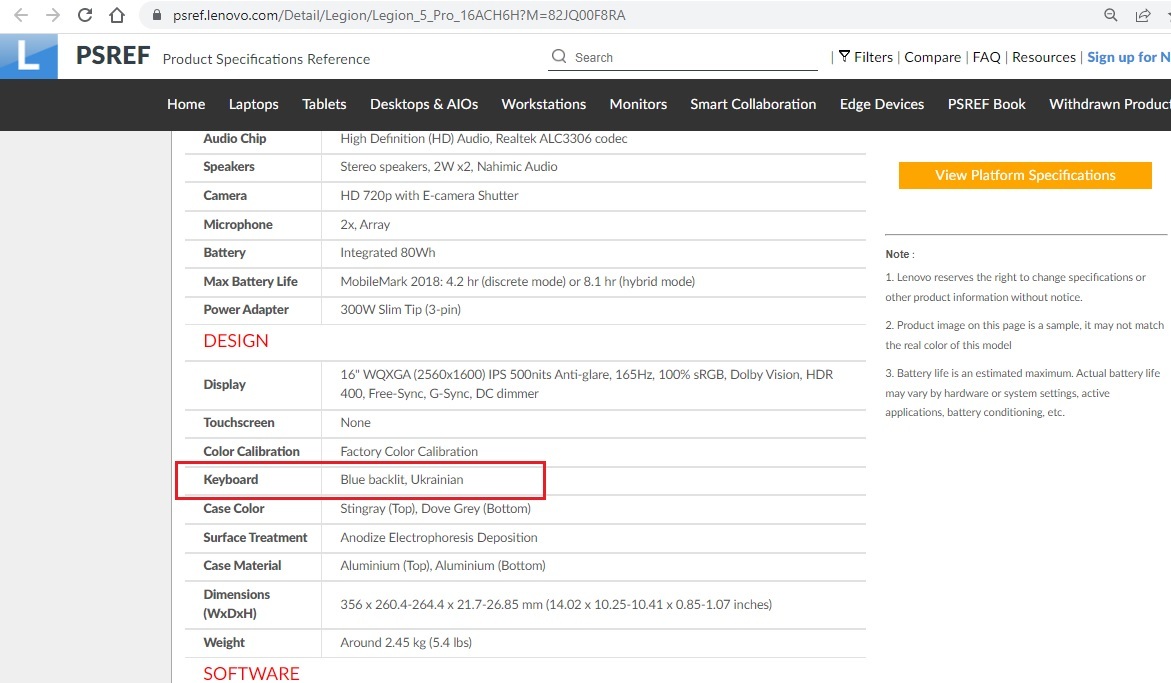Click the search magnifier icon in PSREF header
This screenshot has height=683, width=1171.
point(559,57)
